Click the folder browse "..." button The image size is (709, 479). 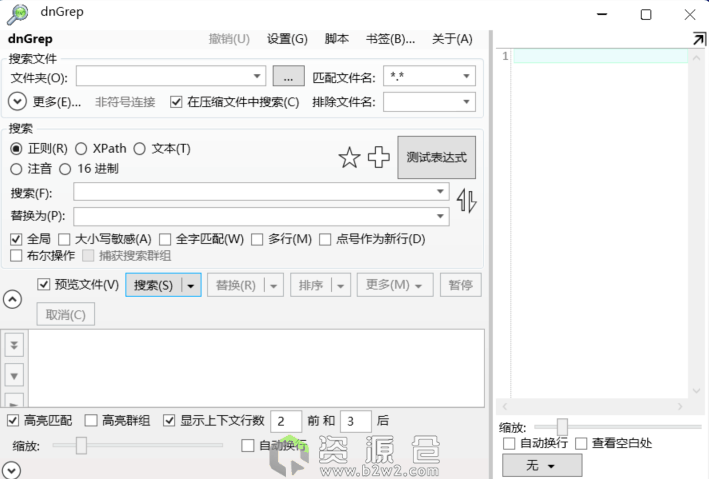(288, 76)
